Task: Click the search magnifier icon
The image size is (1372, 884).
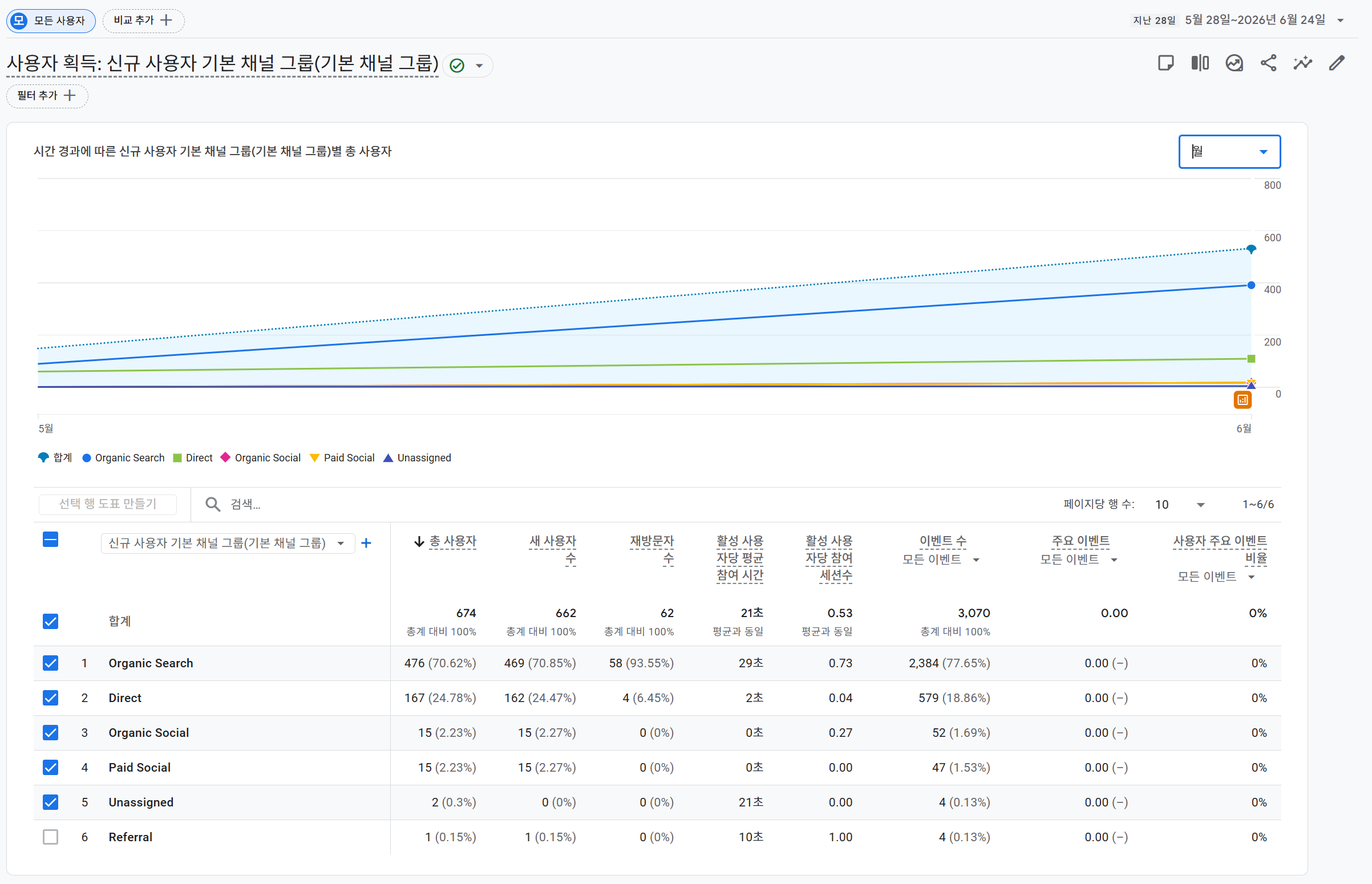Action: pos(213,504)
